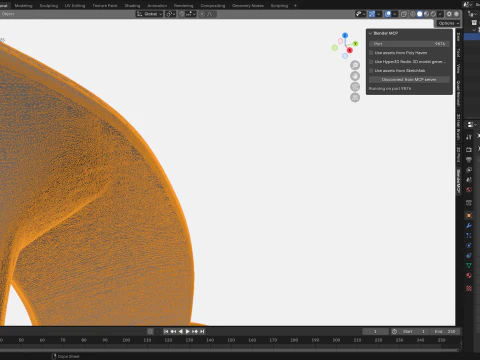Open the Options dropdown

point(449,23)
